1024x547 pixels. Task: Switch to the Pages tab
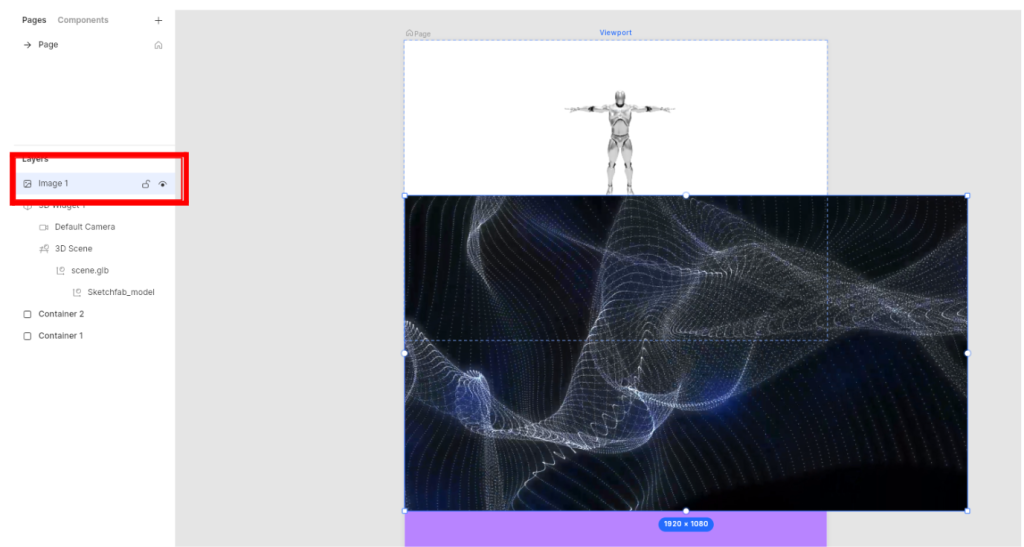(34, 20)
